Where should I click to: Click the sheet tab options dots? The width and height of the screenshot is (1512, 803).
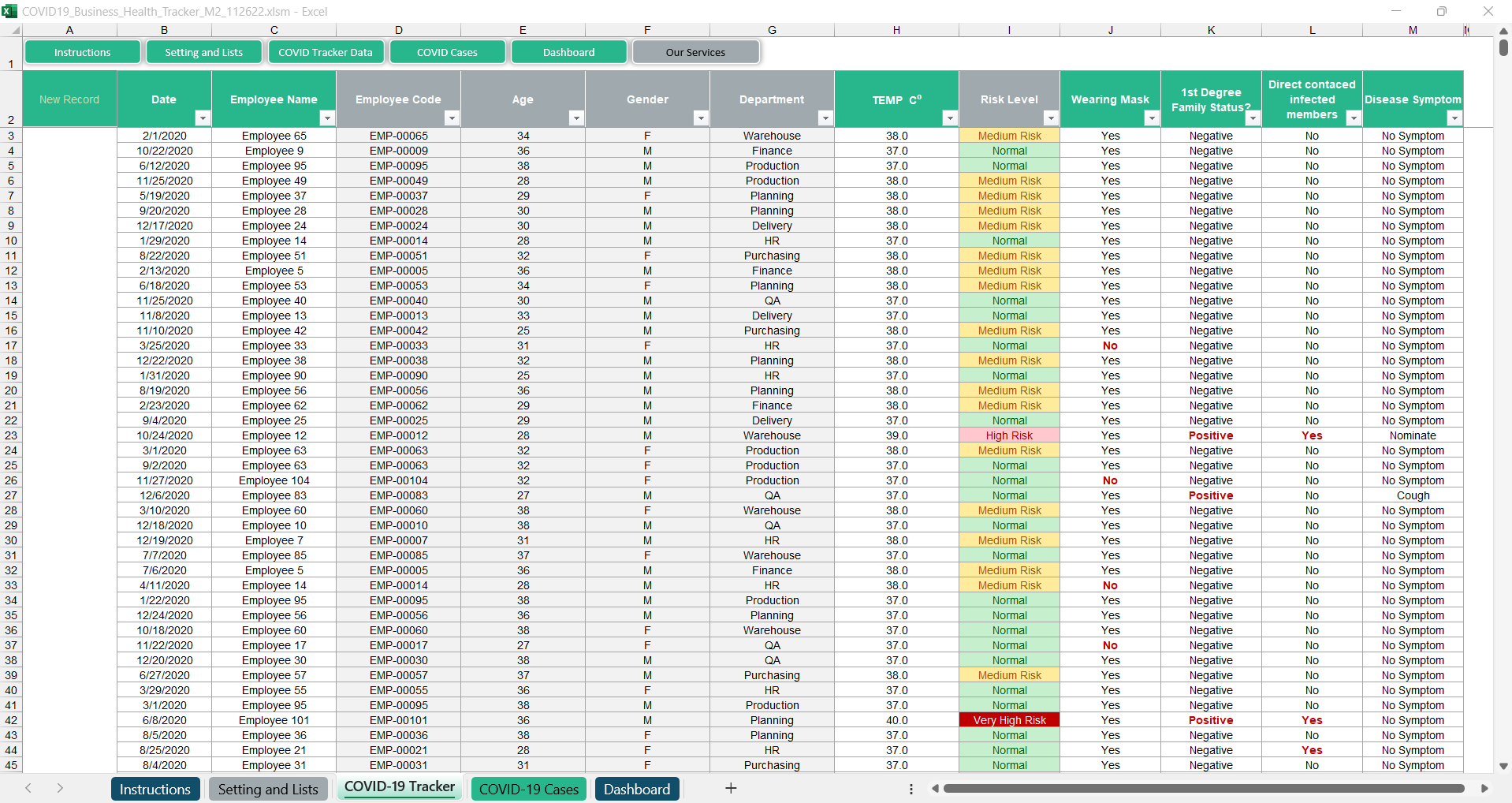coord(911,789)
